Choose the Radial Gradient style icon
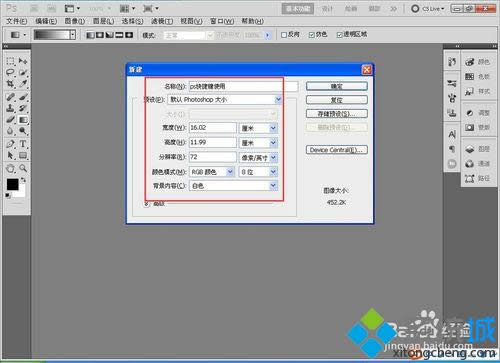The height and width of the screenshot is (363, 500). coord(100,35)
